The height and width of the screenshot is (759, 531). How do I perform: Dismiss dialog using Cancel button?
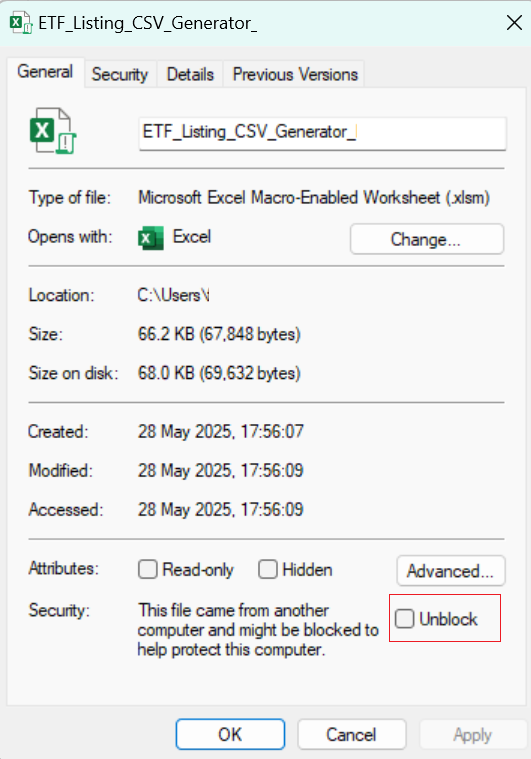click(351, 734)
